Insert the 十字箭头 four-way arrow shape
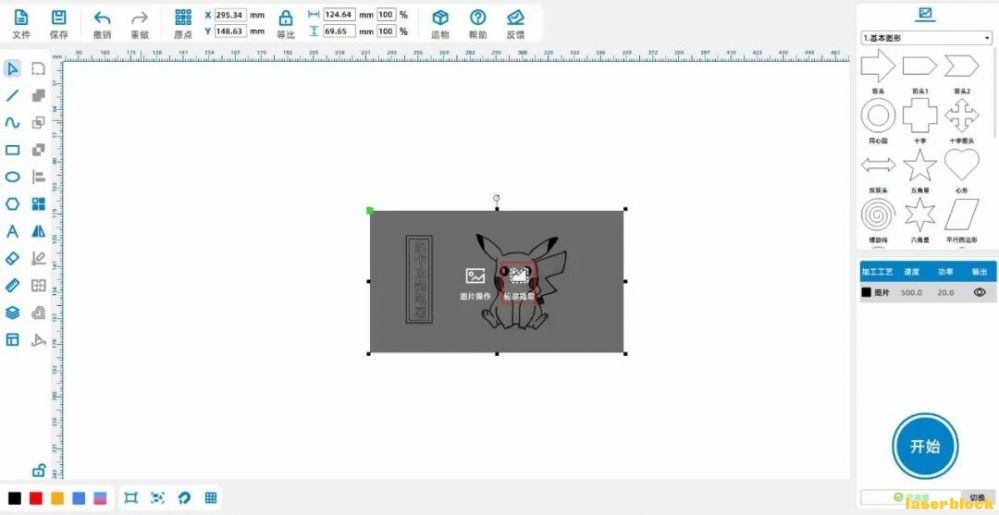Image resolution: width=999 pixels, height=515 pixels. tap(961, 115)
